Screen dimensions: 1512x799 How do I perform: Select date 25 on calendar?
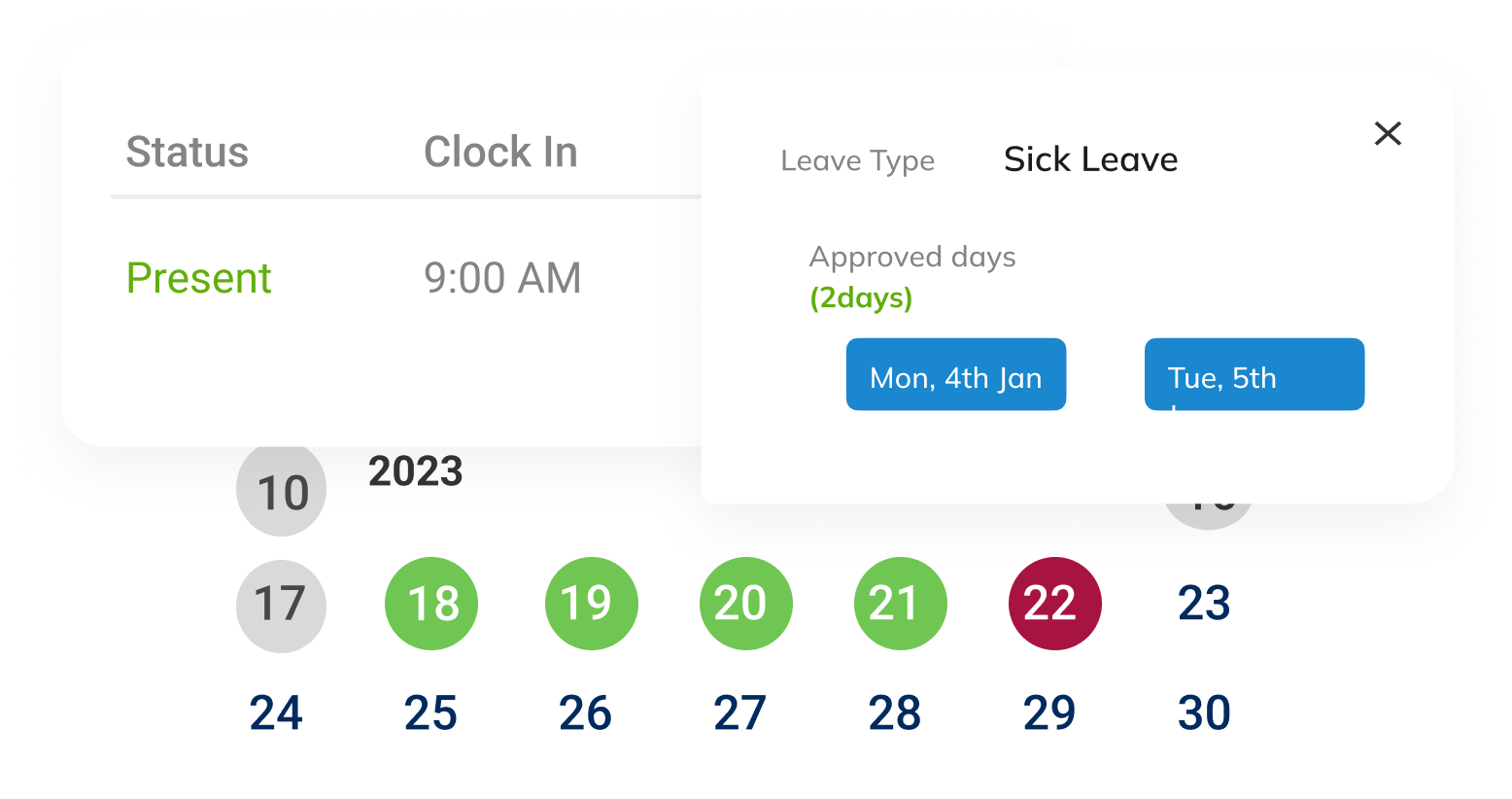pos(430,713)
